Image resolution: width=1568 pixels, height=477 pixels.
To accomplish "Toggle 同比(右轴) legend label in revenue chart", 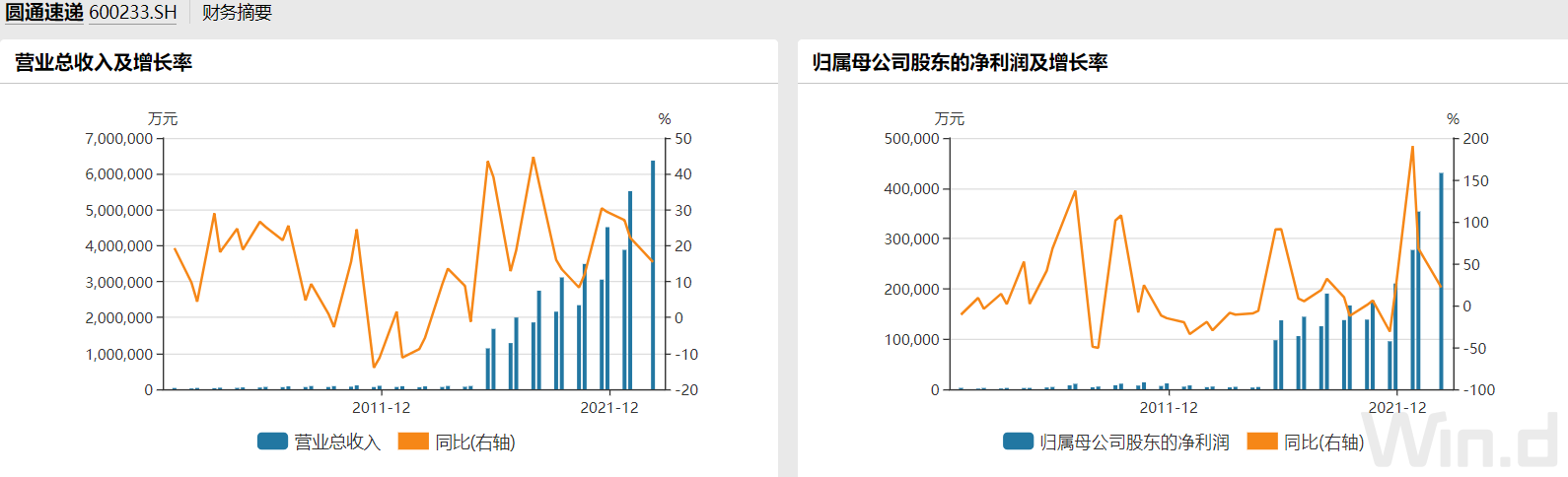I will (475, 443).
